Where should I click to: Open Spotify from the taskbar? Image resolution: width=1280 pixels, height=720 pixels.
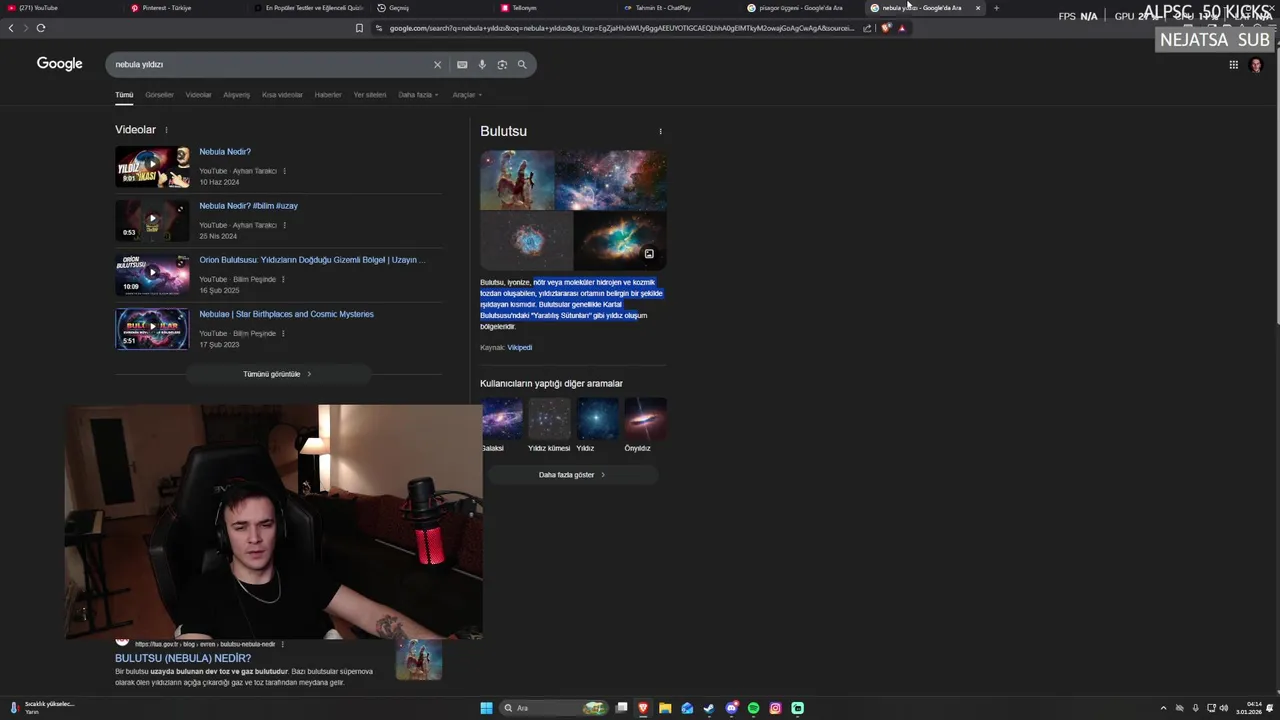[x=753, y=708]
